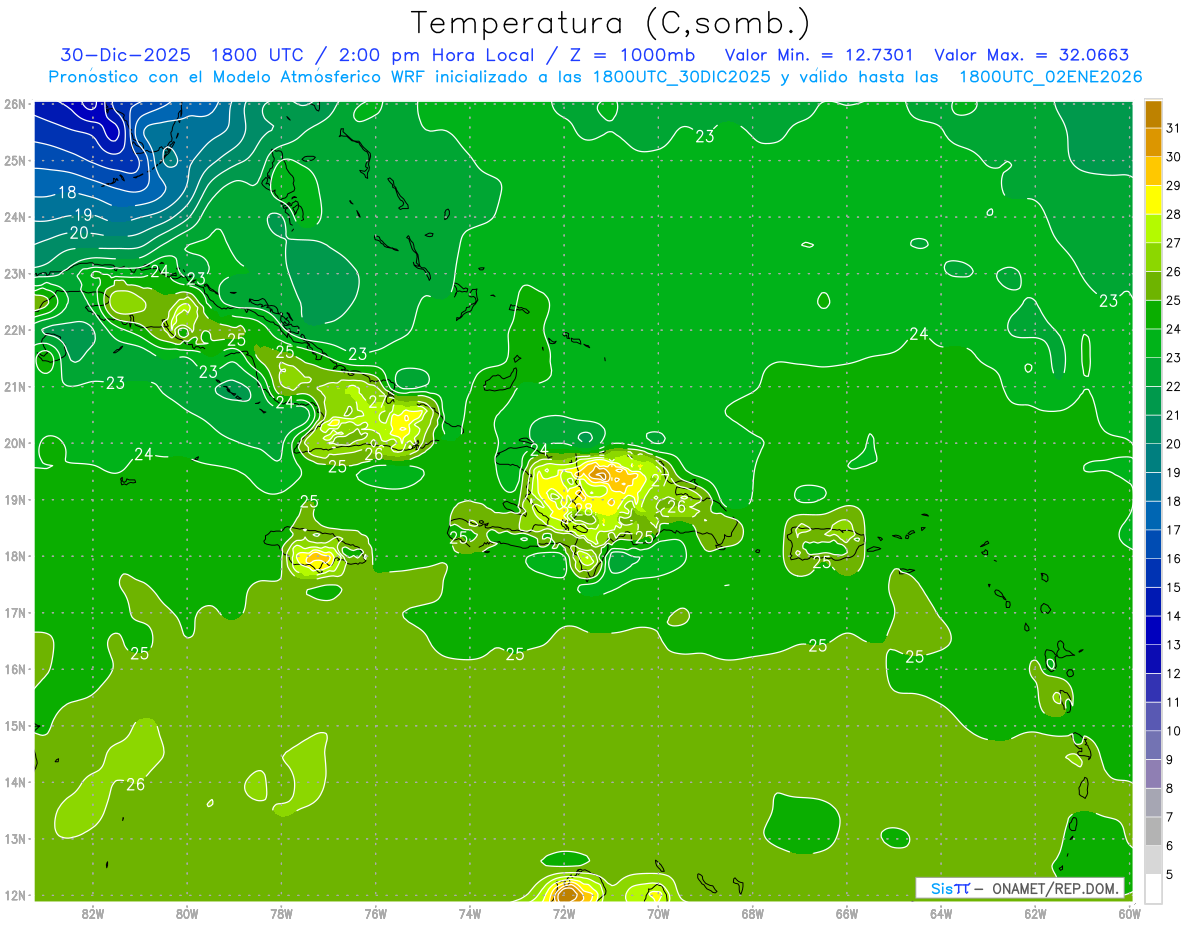Screen dimensions: 1200x927
Task: Click the SisTT - ONAMET/REP.DOM. credit box
Action: 1020,888
